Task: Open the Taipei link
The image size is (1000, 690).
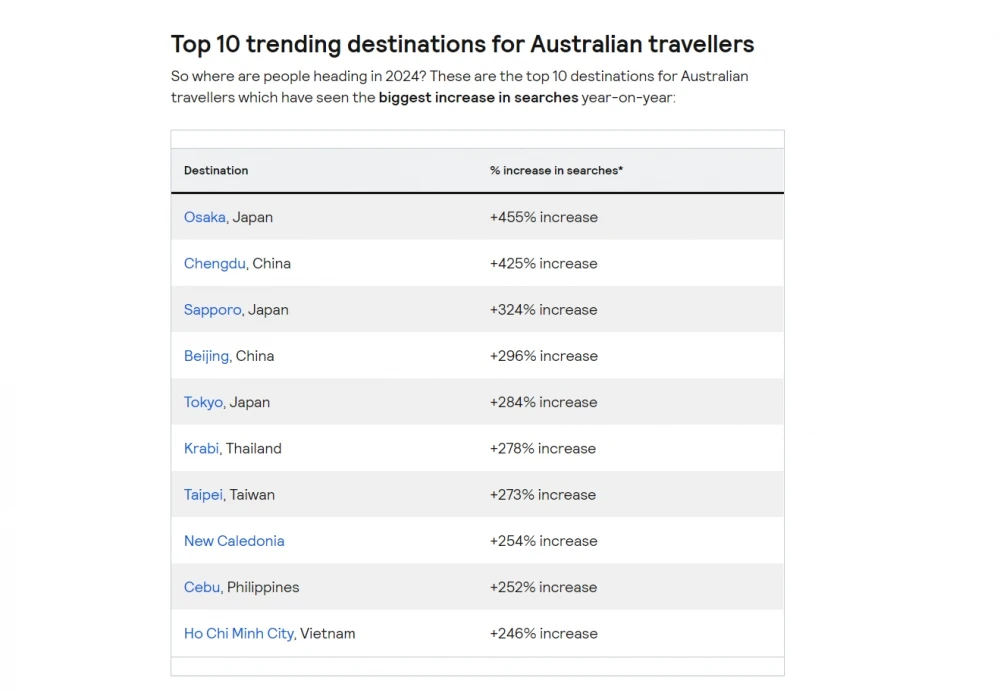Action: click(x=203, y=495)
